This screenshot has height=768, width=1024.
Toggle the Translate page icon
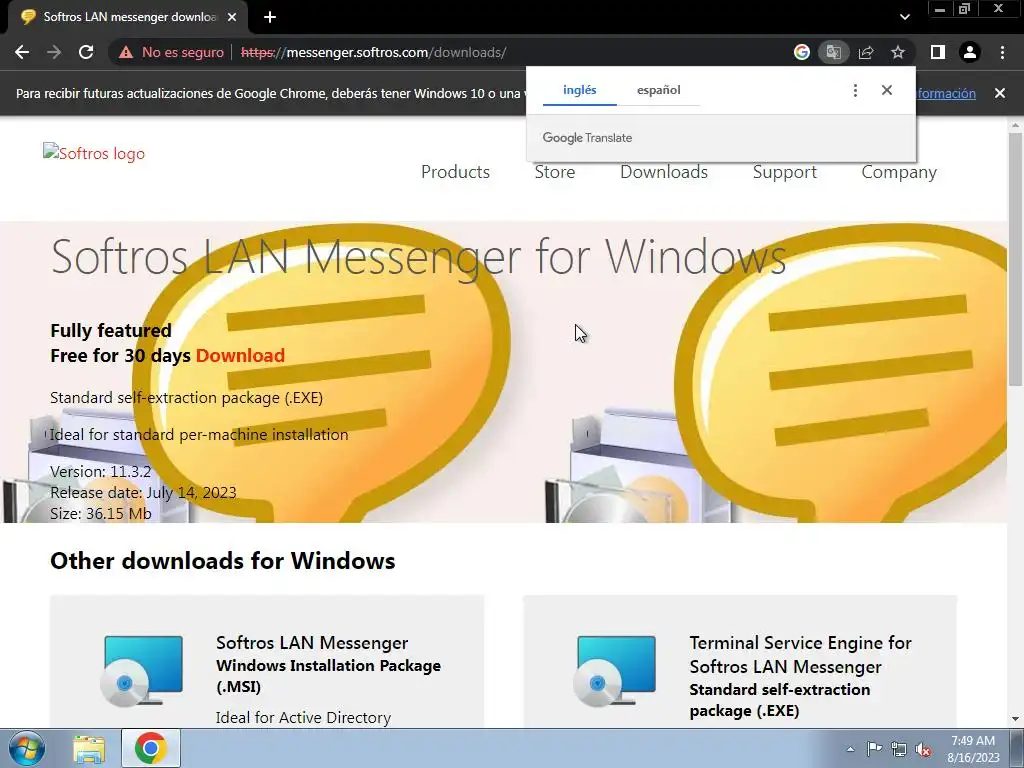pos(833,52)
